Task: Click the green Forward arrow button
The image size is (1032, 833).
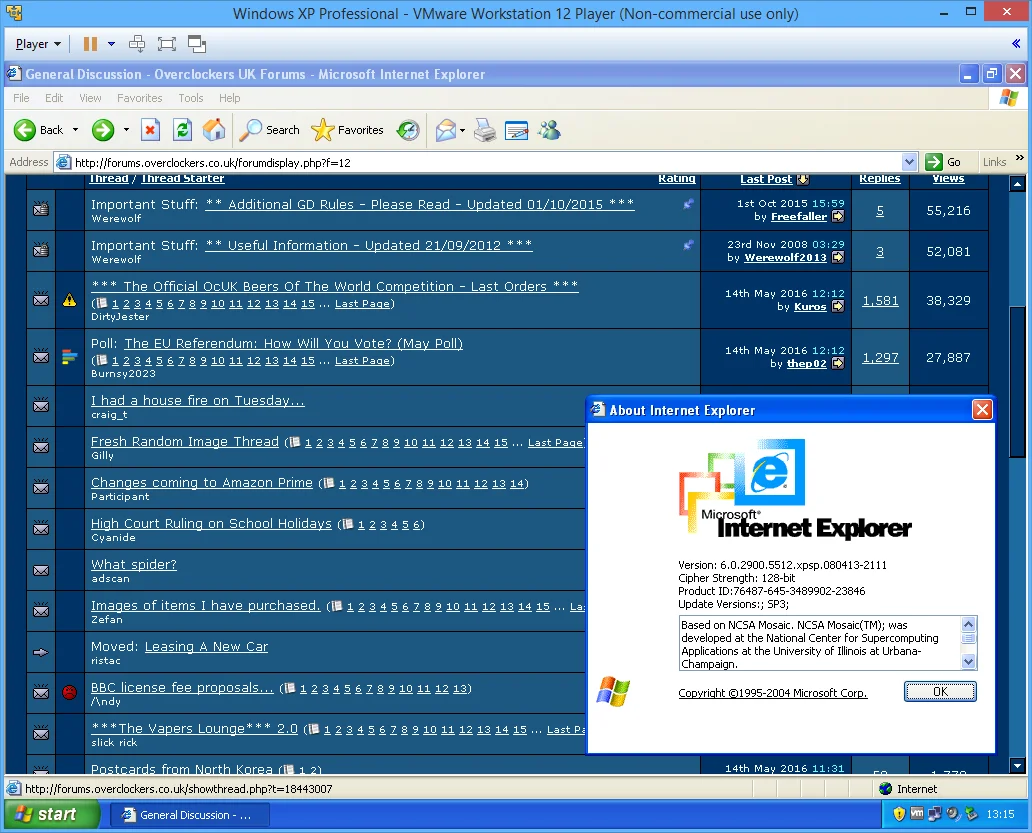Action: click(x=103, y=130)
